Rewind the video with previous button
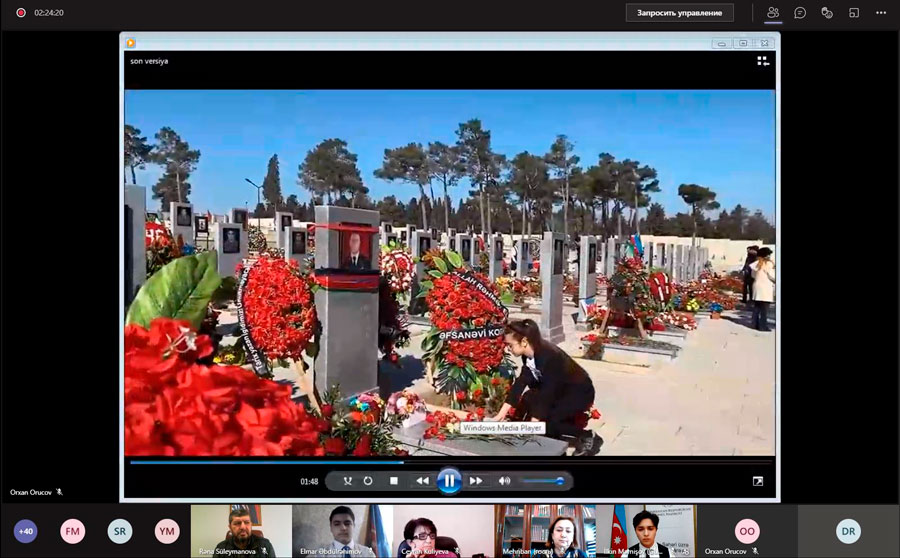900x558 pixels. (x=422, y=481)
